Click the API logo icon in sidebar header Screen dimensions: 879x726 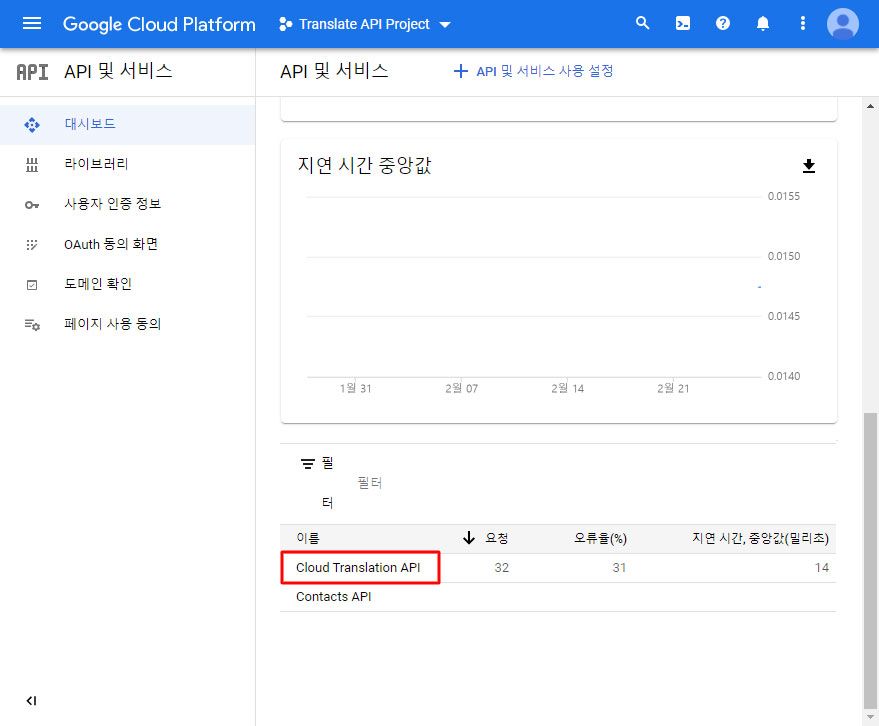tap(32, 72)
